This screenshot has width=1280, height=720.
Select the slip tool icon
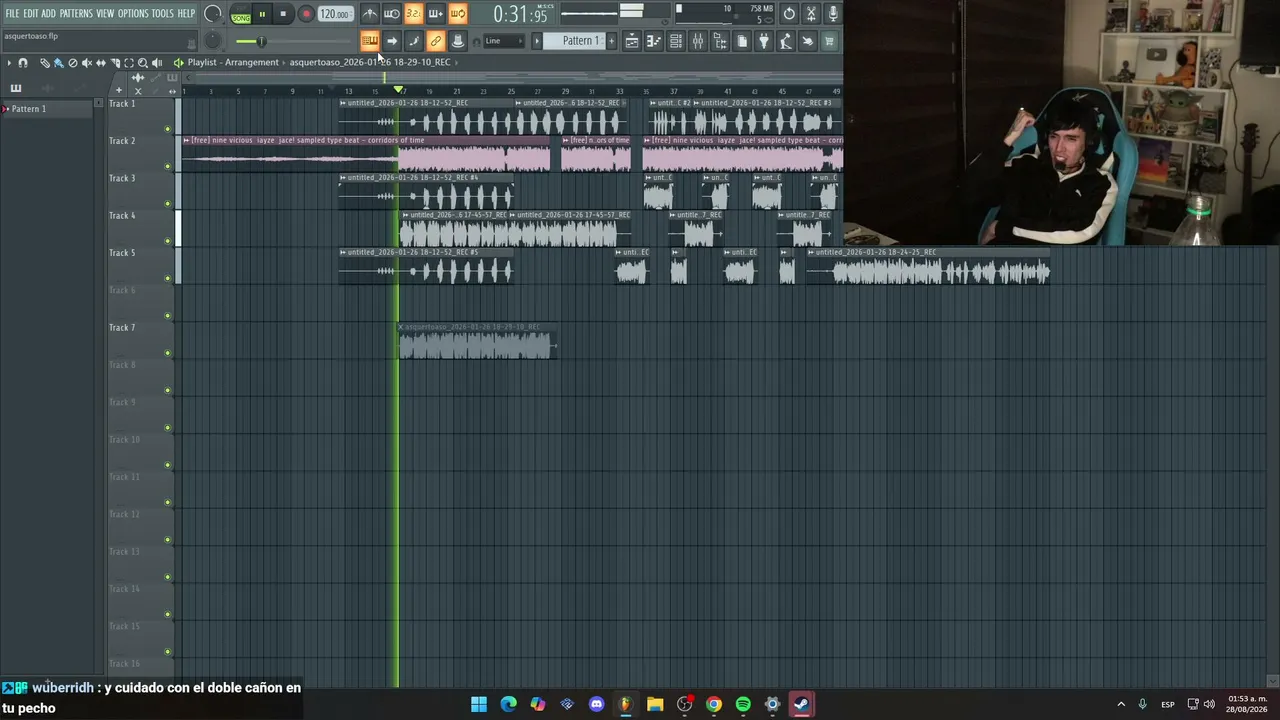pyautogui.click(x=100, y=63)
